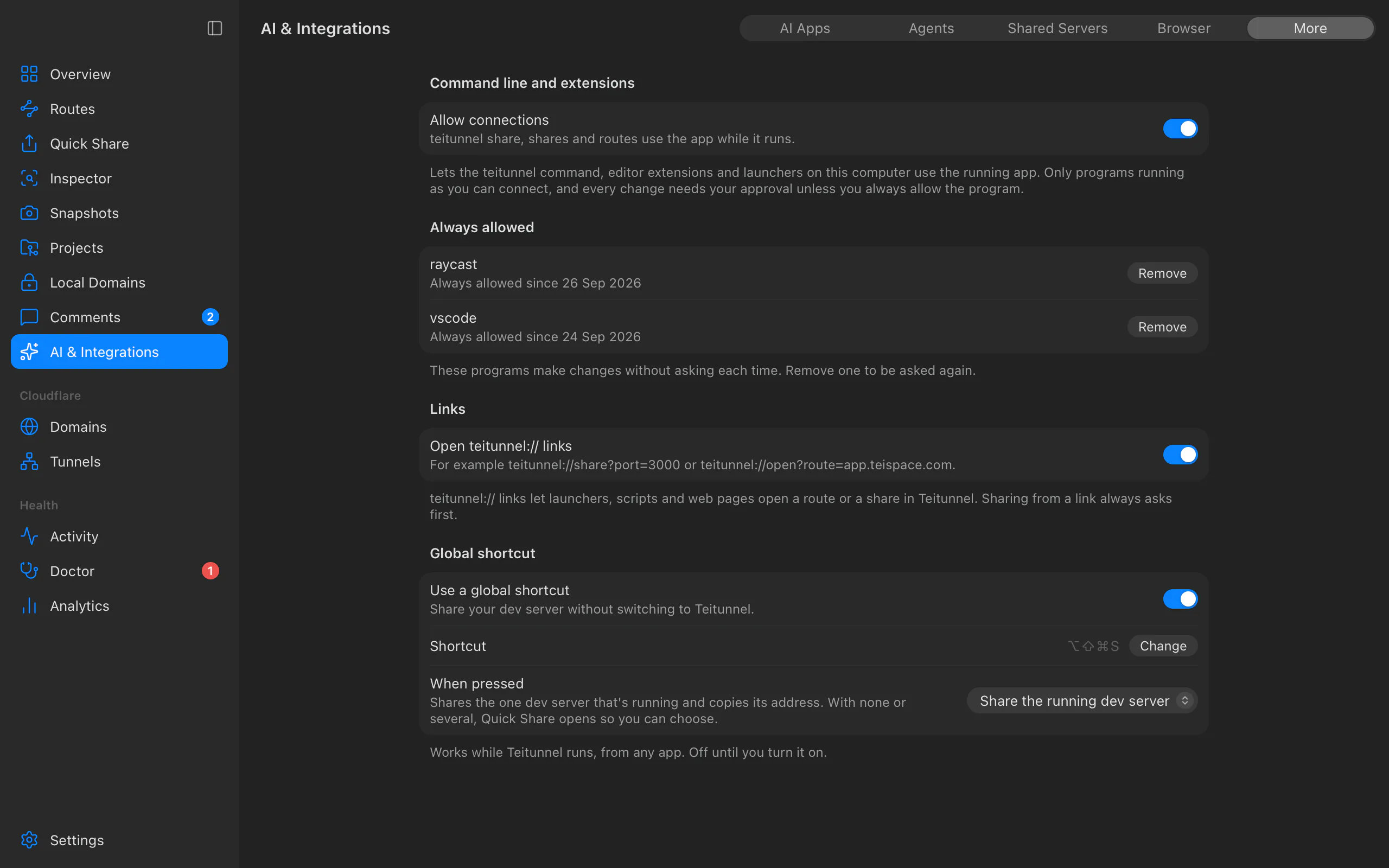Click the red Doctor badge showing 1

[x=210, y=571]
